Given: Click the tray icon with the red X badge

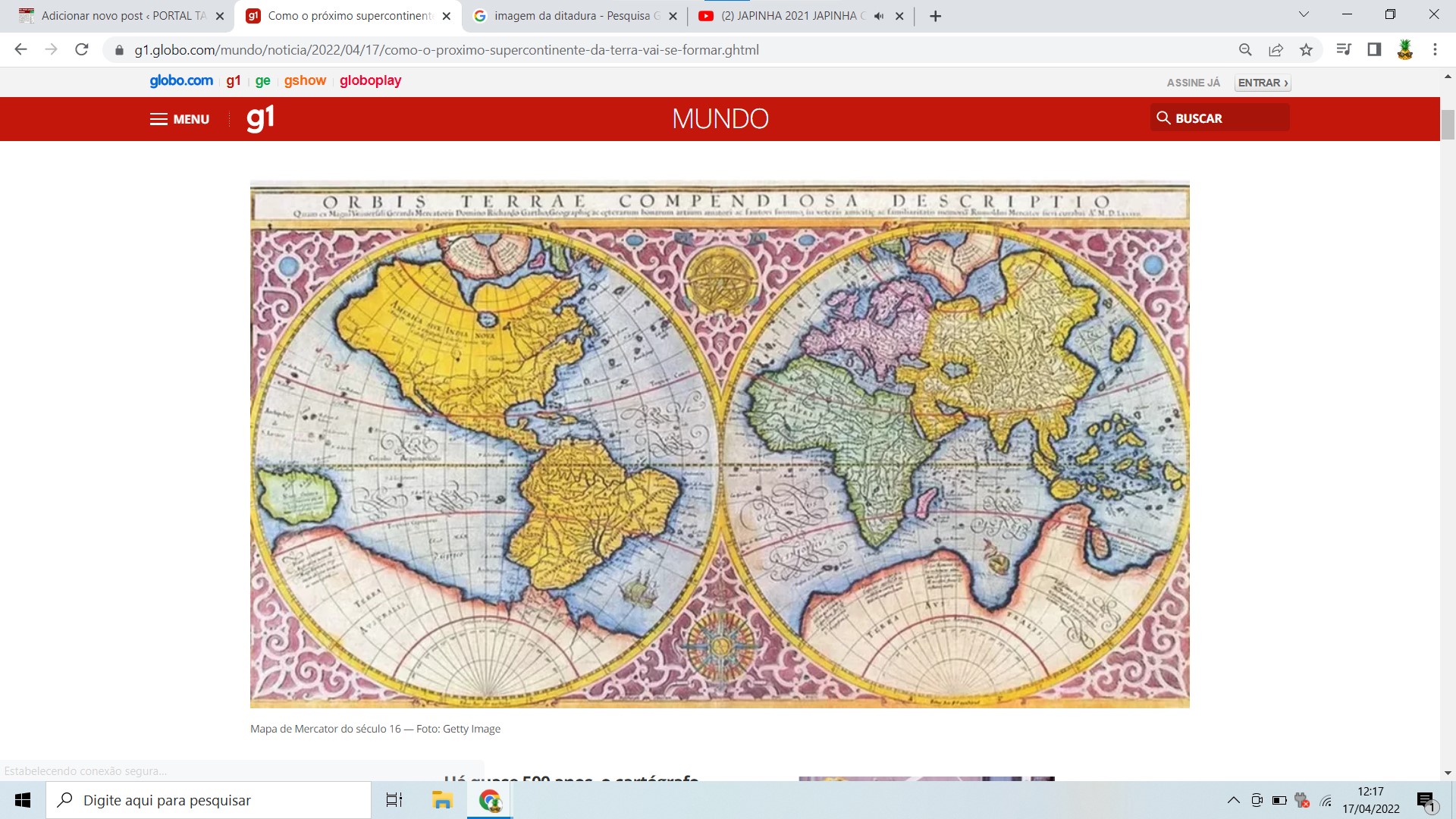Looking at the screenshot, I should 1302,800.
